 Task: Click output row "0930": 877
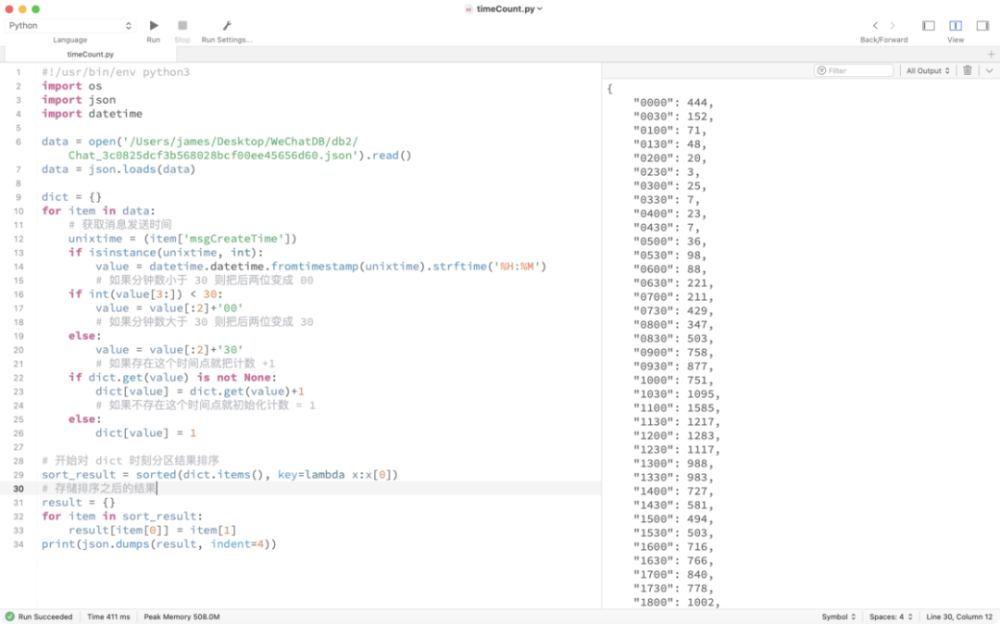tap(673, 367)
